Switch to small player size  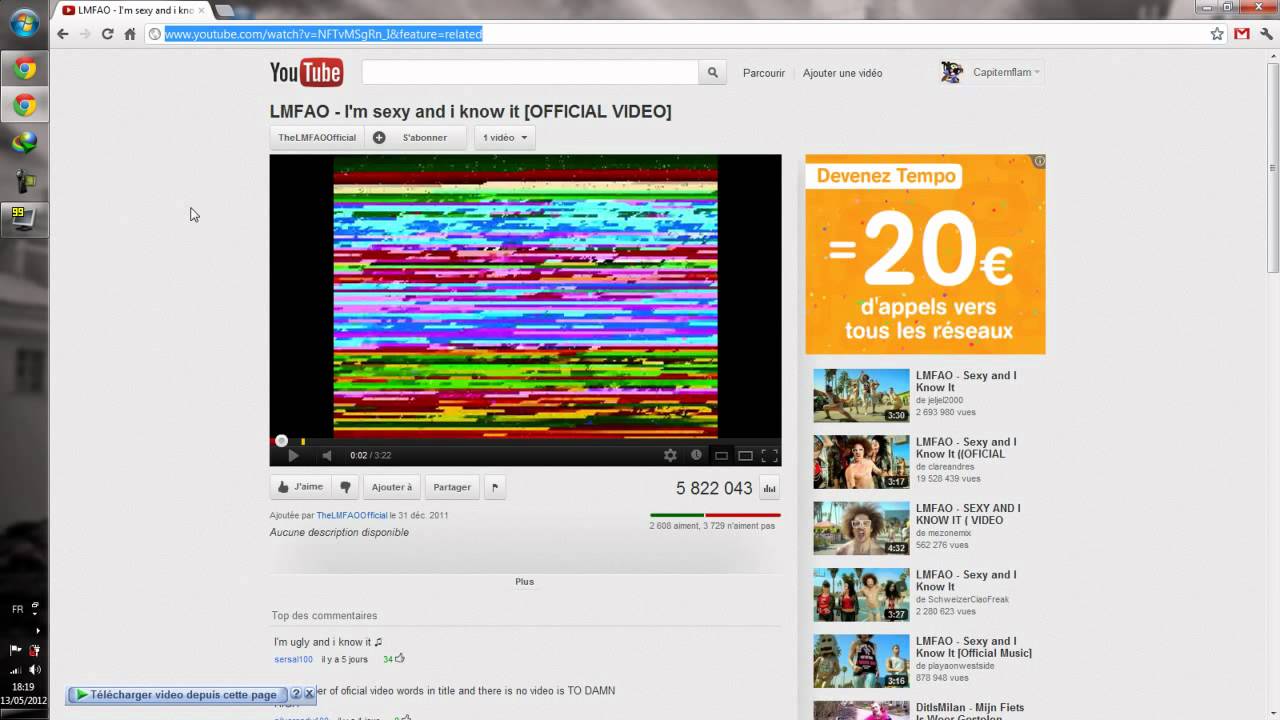[721, 455]
